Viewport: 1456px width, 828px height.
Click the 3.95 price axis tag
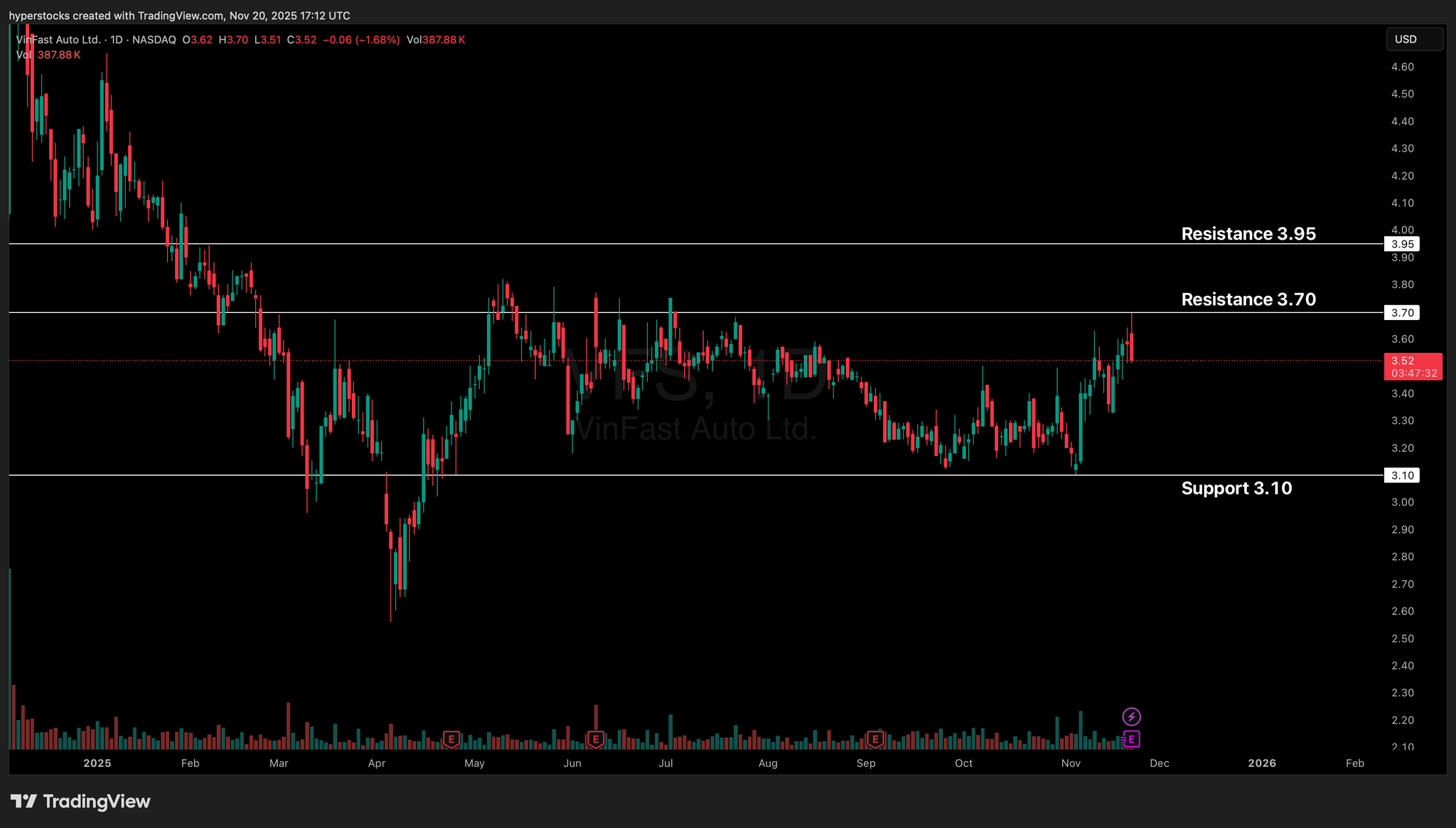coord(1402,244)
